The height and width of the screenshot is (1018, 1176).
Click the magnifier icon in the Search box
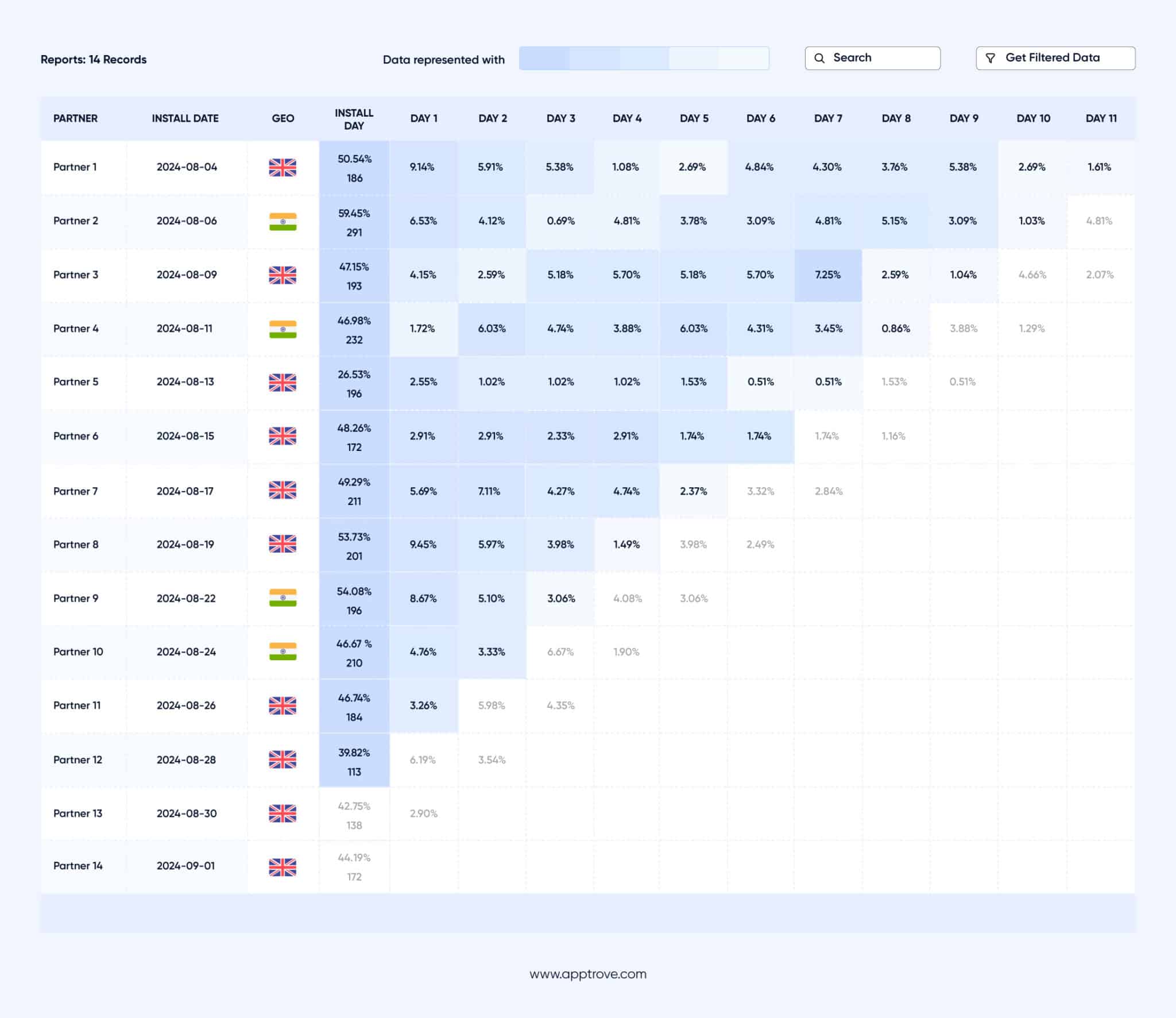point(820,57)
